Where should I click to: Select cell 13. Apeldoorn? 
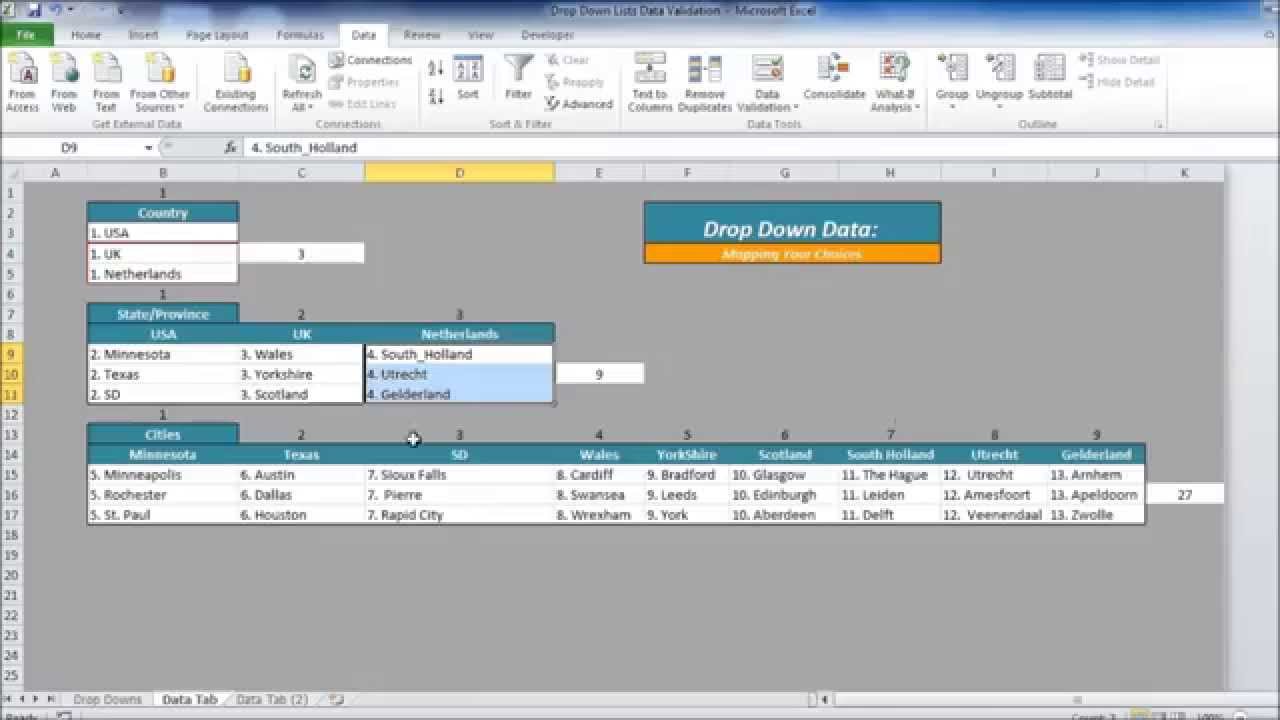(1096, 495)
